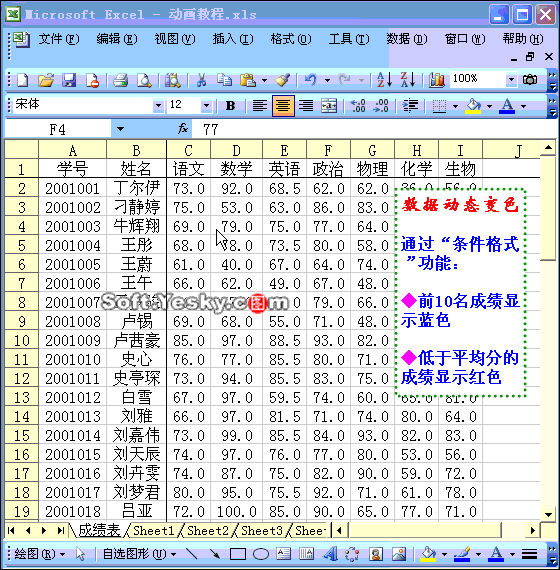Open the 数据(D) menu
Image resolution: width=560 pixels, height=570 pixels.
pos(407,39)
